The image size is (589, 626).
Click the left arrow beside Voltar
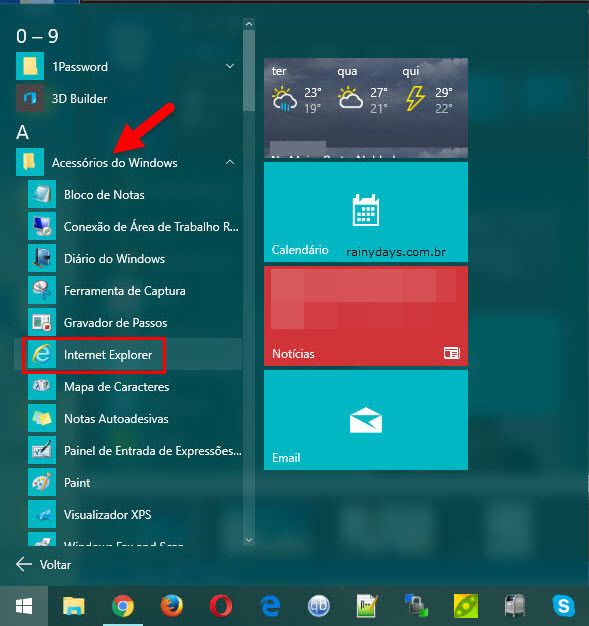tap(24, 564)
